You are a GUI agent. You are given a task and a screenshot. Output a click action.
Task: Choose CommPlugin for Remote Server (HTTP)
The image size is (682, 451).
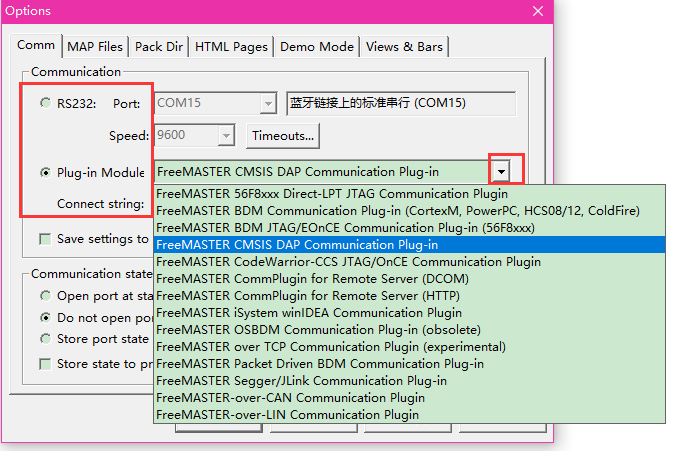coord(410,295)
